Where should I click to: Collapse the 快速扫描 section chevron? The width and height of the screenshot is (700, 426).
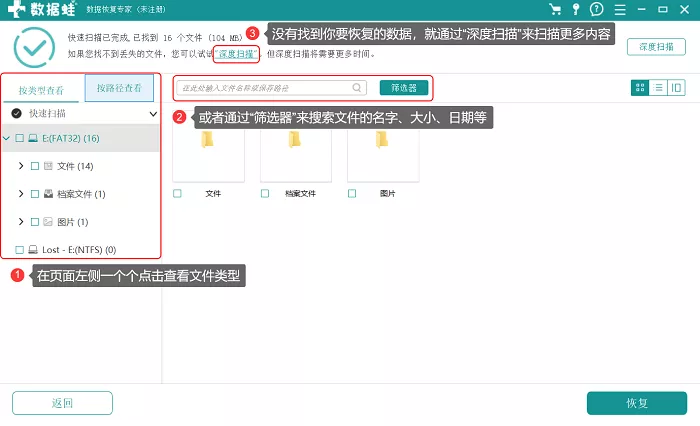tap(153, 114)
